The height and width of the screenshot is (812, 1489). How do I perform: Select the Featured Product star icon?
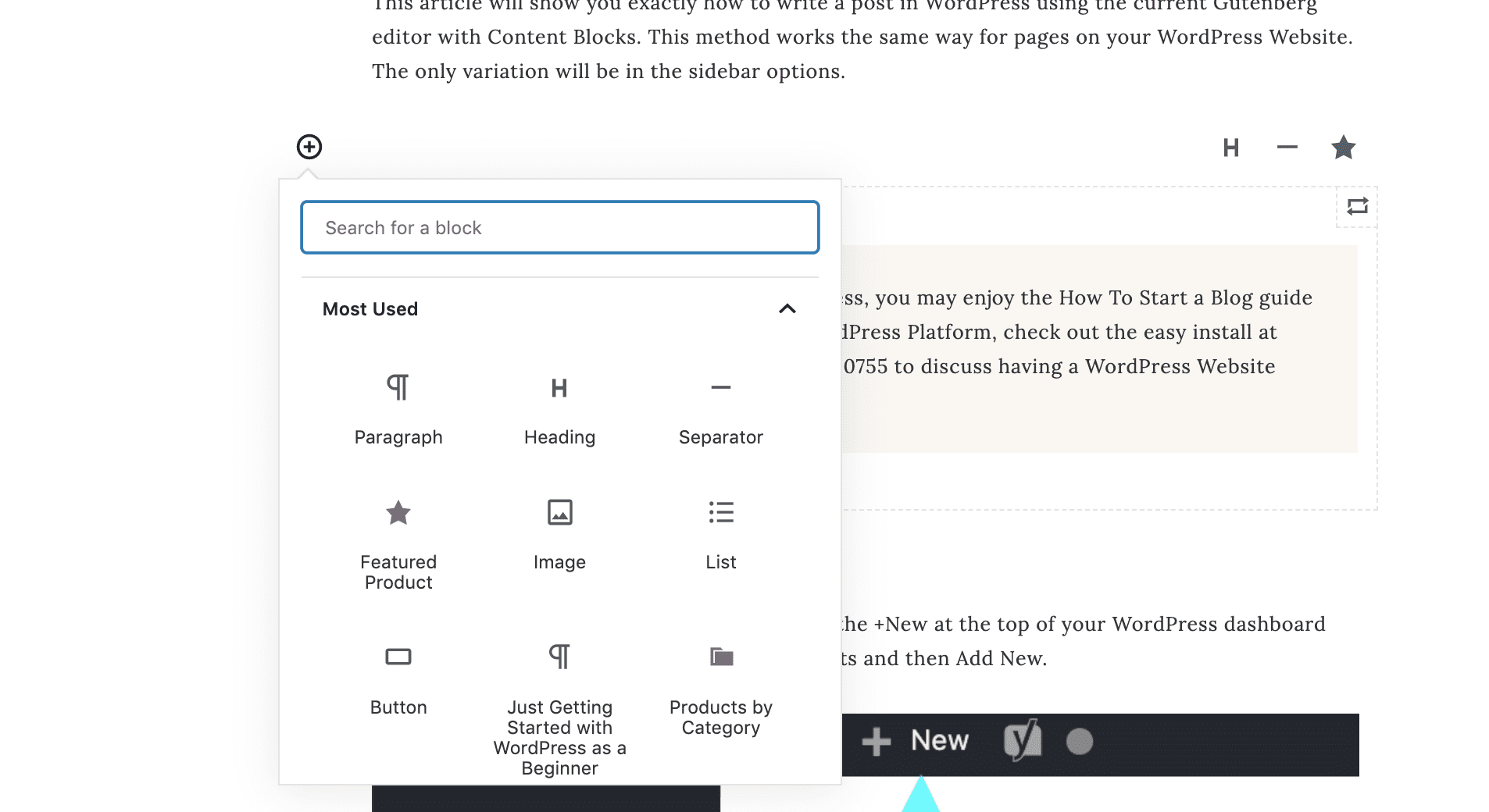pos(398,513)
